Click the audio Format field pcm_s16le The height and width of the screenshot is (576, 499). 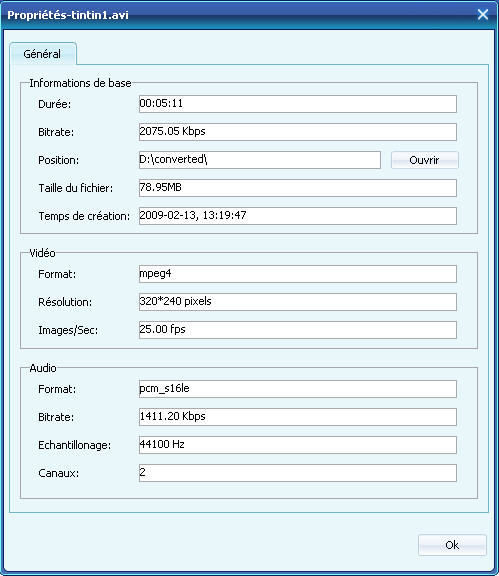[298, 389]
